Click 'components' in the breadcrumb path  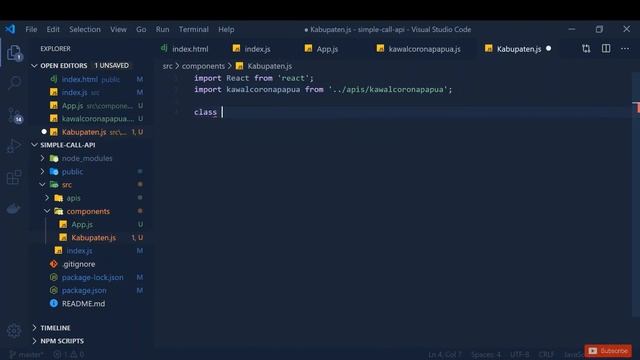point(203,66)
